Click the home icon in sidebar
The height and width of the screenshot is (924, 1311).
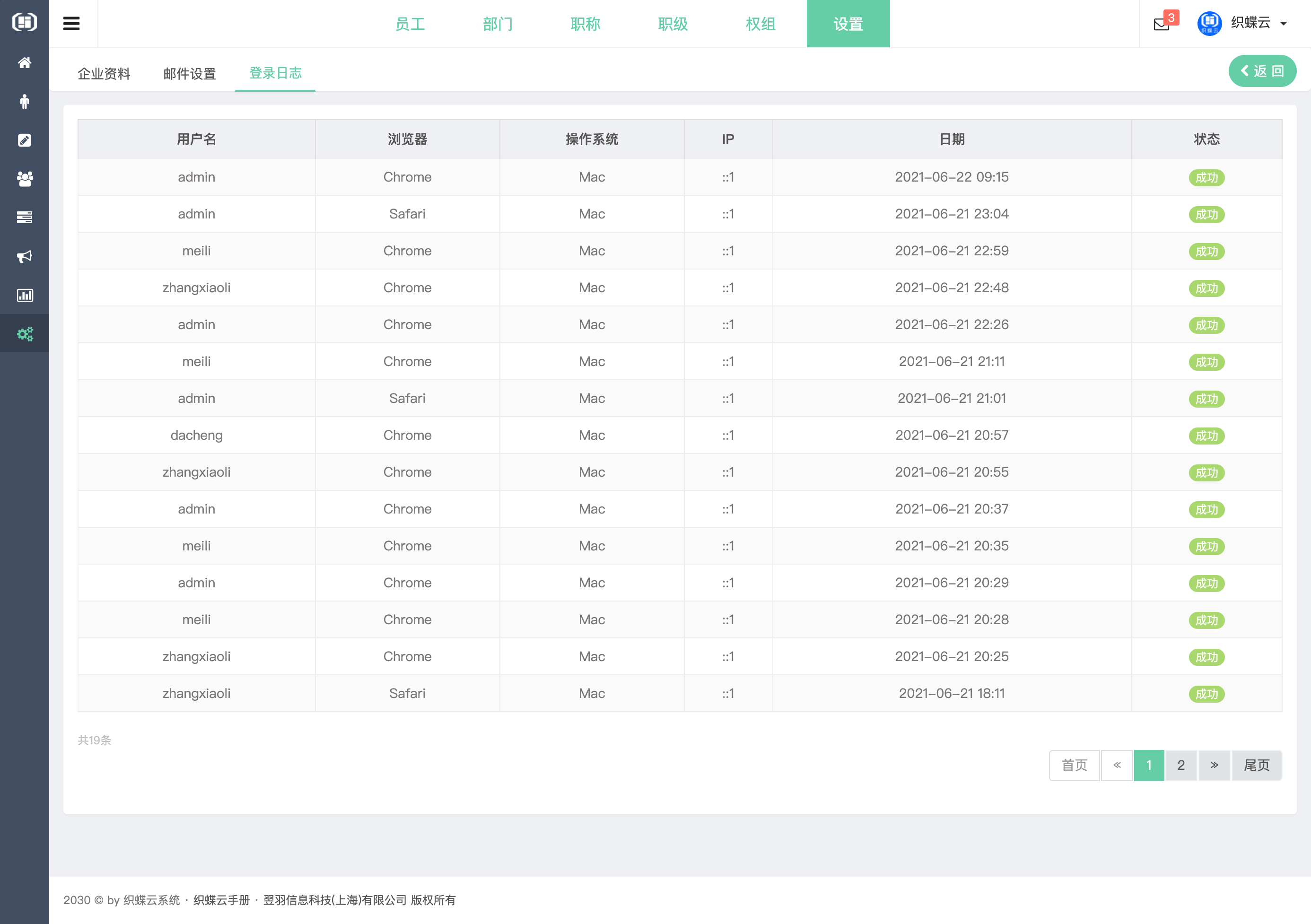[x=25, y=63]
